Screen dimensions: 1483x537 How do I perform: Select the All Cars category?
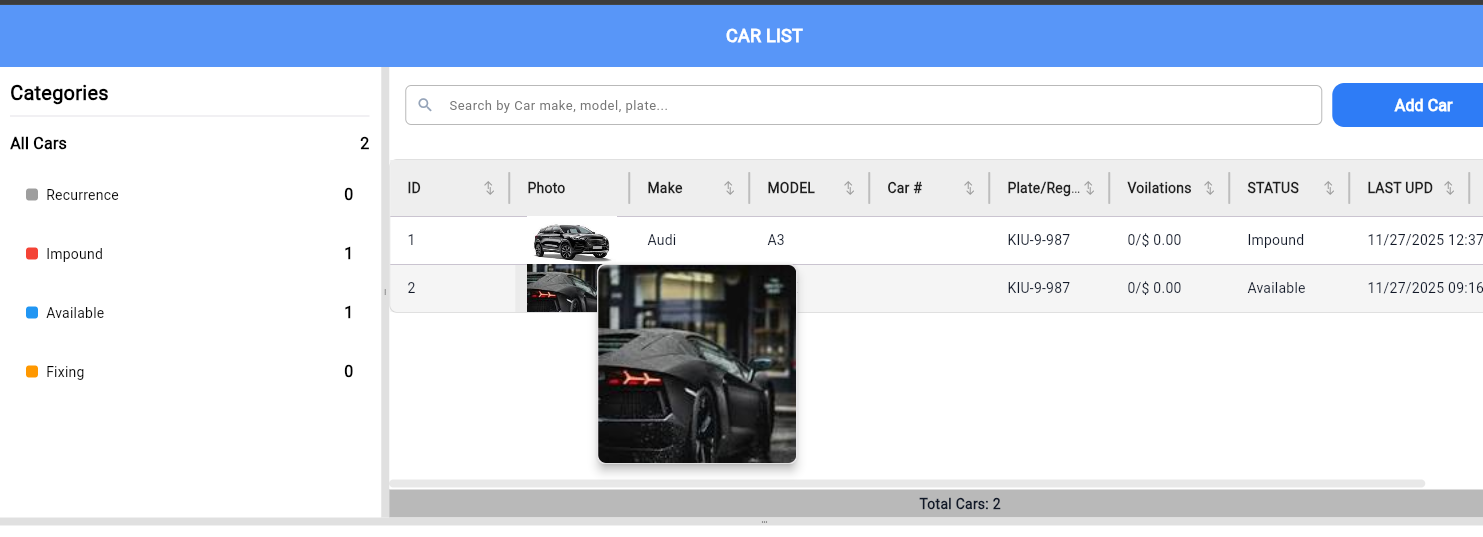[x=39, y=144]
